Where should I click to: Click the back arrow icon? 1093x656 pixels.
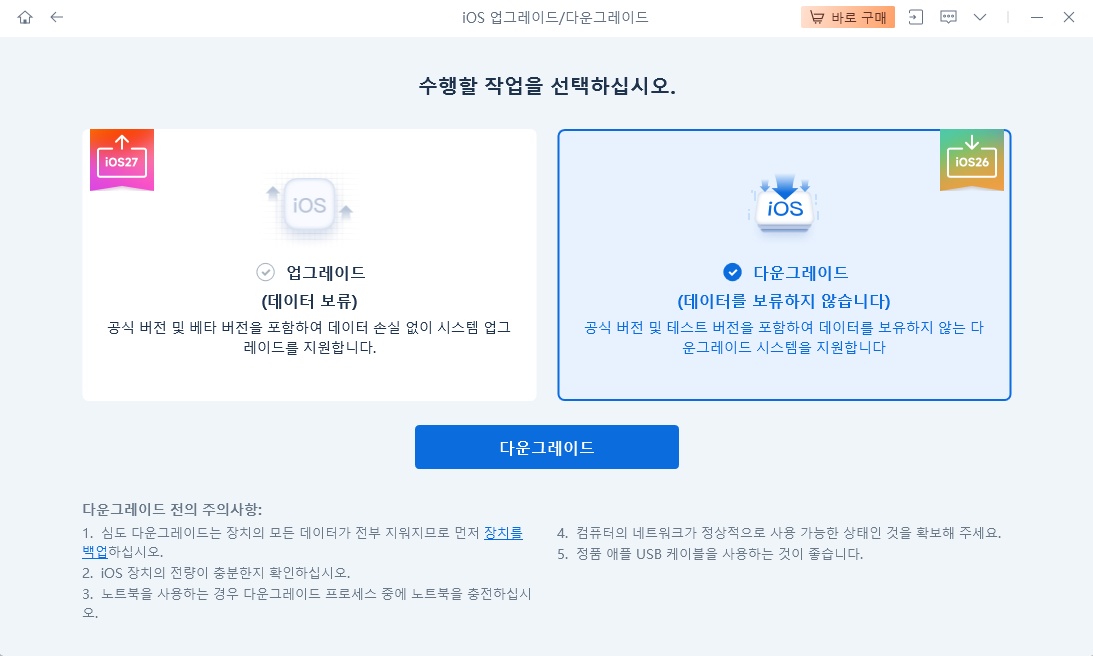coord(57,17)
